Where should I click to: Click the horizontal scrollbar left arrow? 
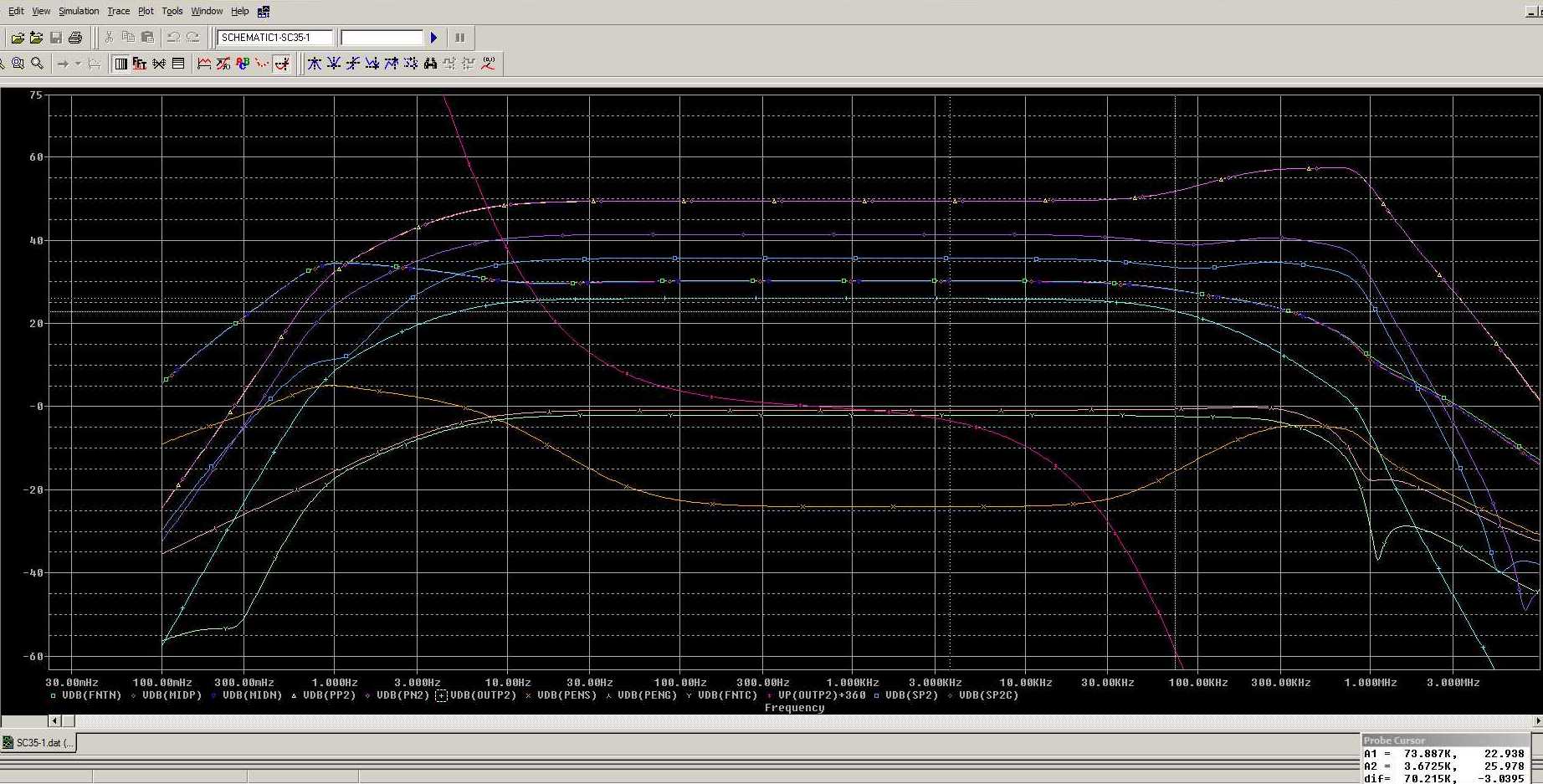pos(55,720)
